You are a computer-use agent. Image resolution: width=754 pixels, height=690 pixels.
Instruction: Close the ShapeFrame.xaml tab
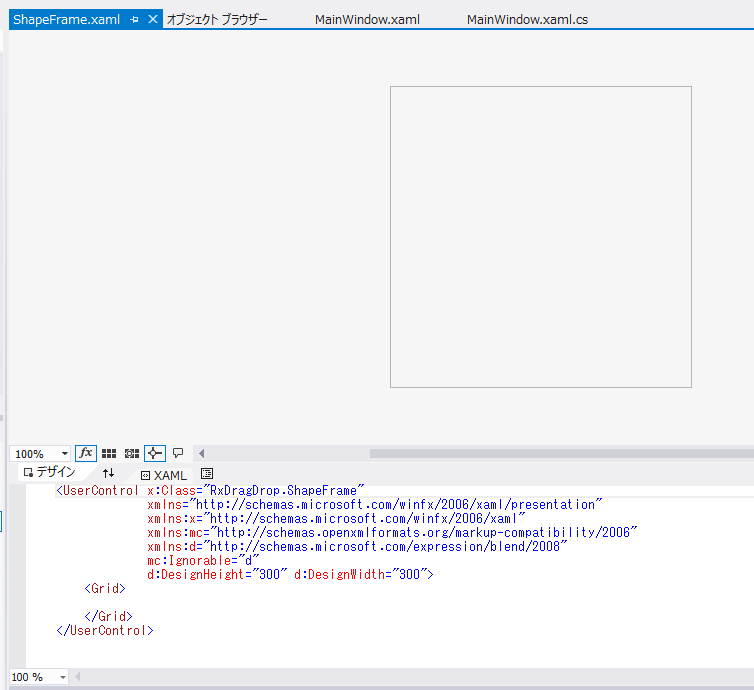pos(153,19)
